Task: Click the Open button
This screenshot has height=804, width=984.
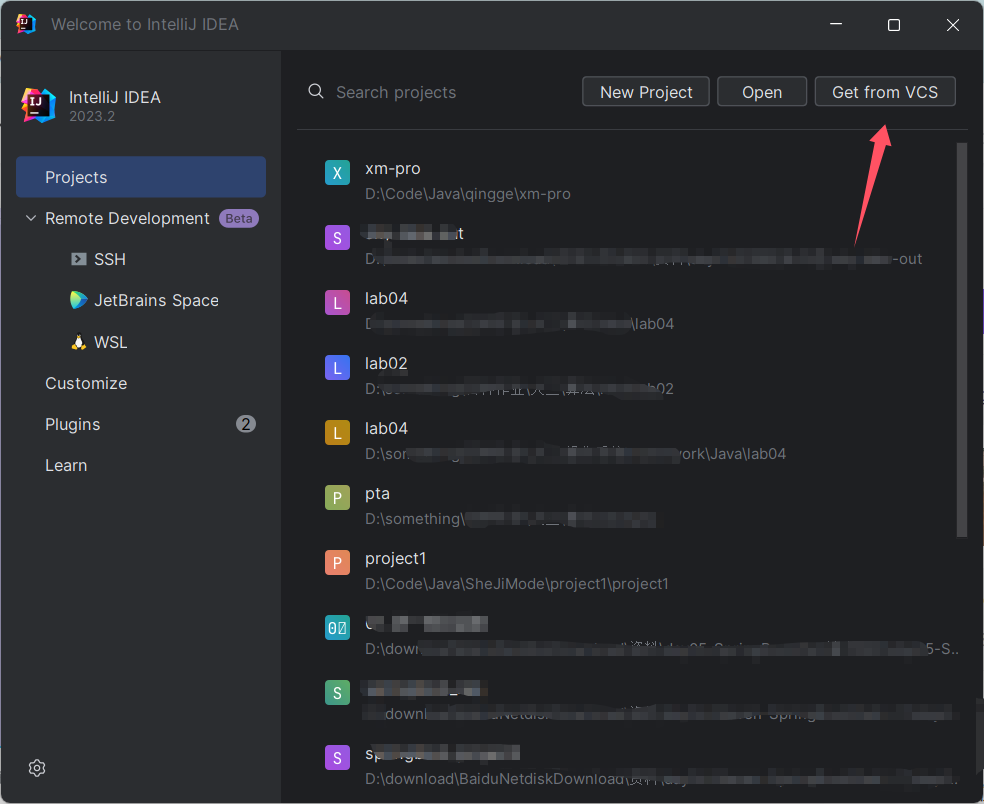Action: (x=762, y=92)
